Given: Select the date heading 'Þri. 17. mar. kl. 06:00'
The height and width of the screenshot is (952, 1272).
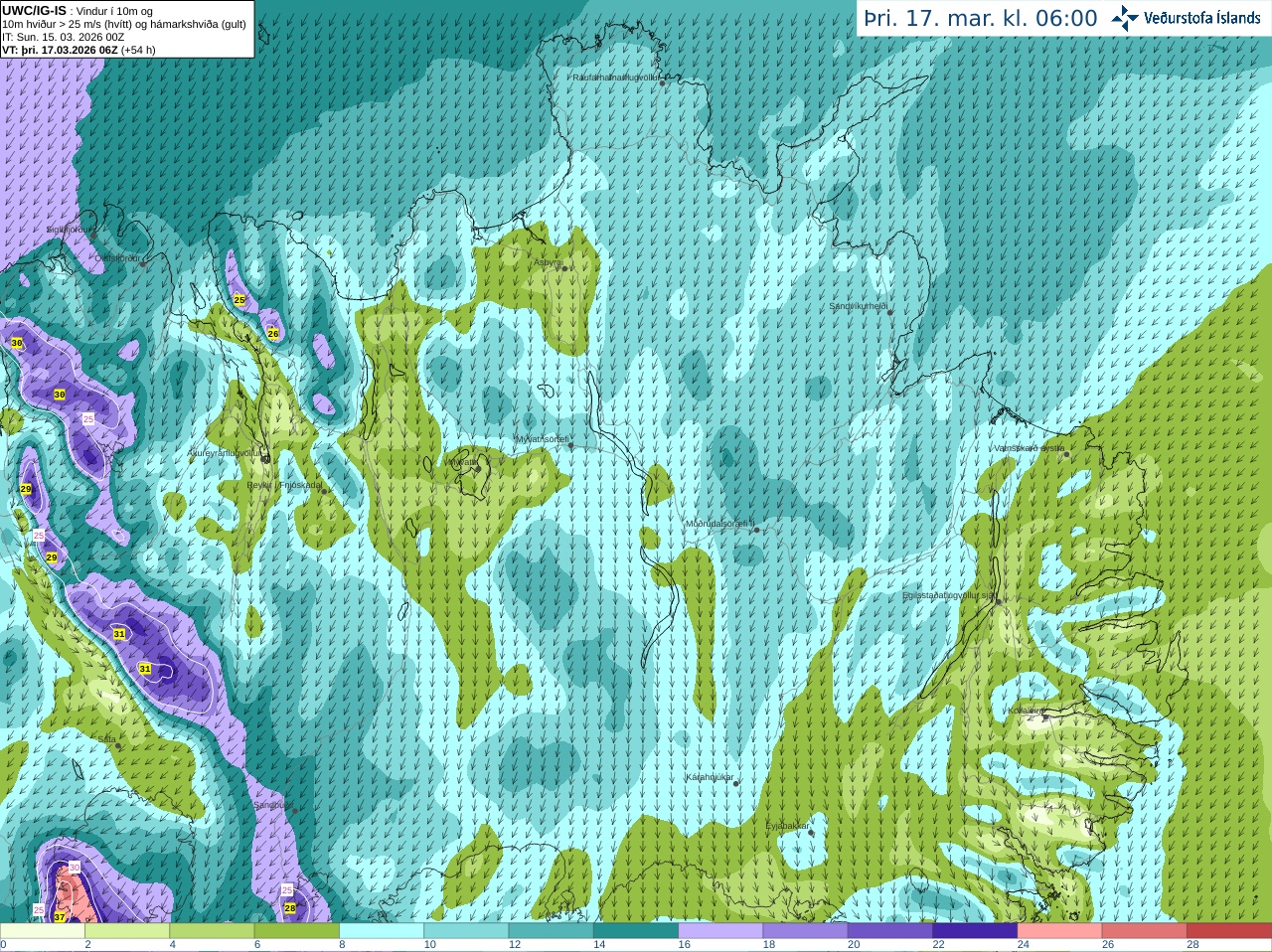Looking at the screenshot, I should (981, 19).
